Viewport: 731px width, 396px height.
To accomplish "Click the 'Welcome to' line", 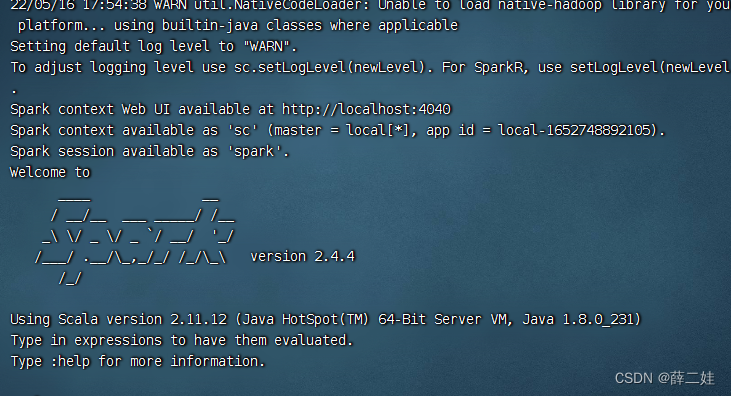I will pos(50,172).
